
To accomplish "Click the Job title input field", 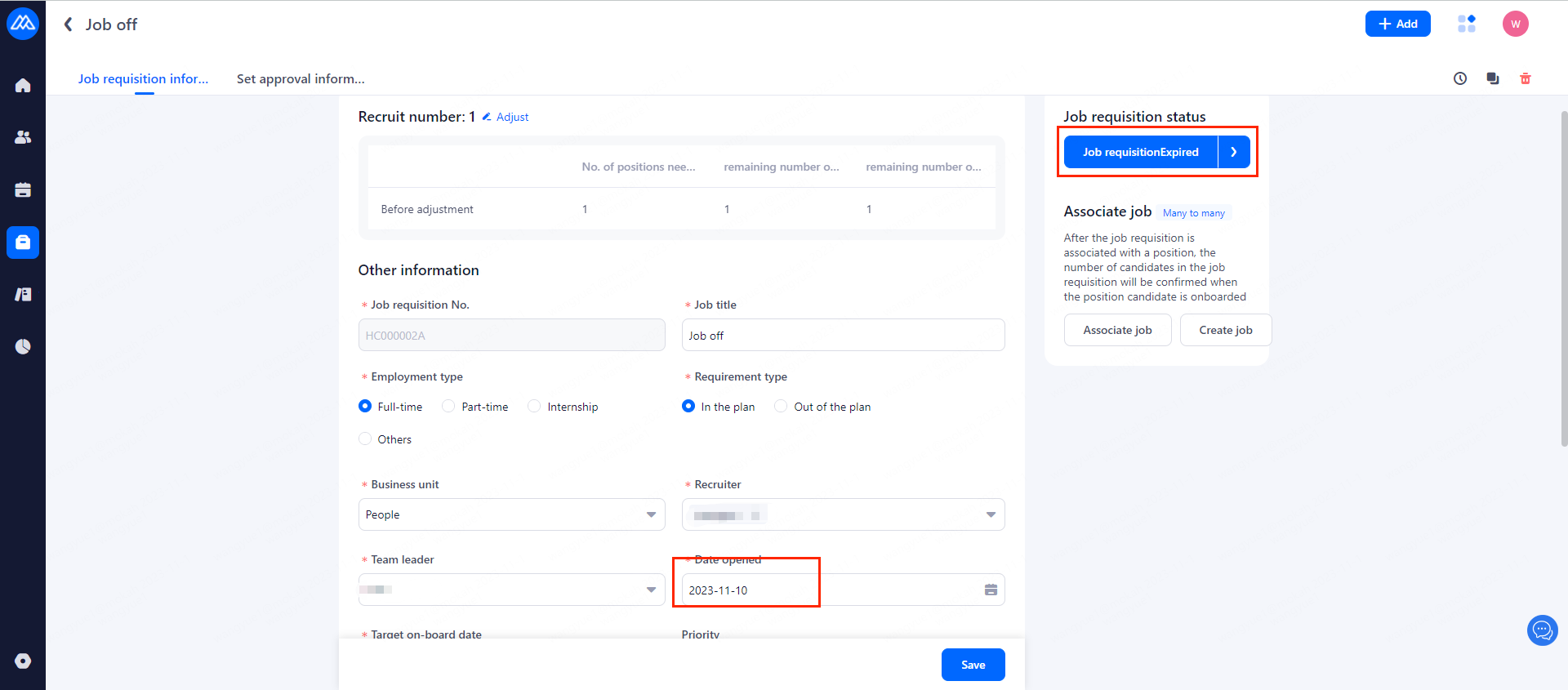I will coord(843,335).
